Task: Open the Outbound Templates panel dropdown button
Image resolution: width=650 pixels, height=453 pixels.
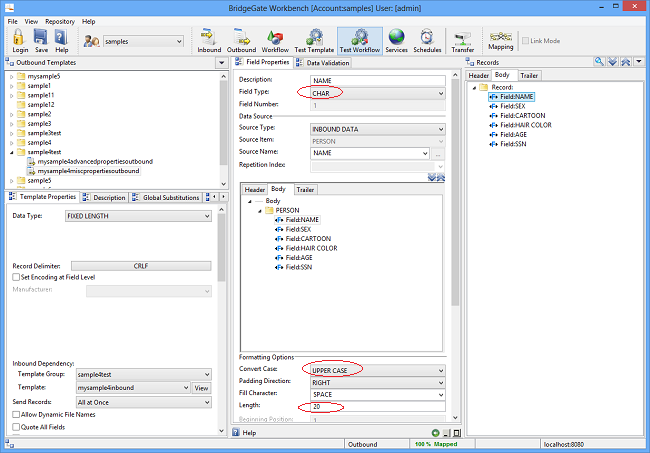Action: (221, 63)
